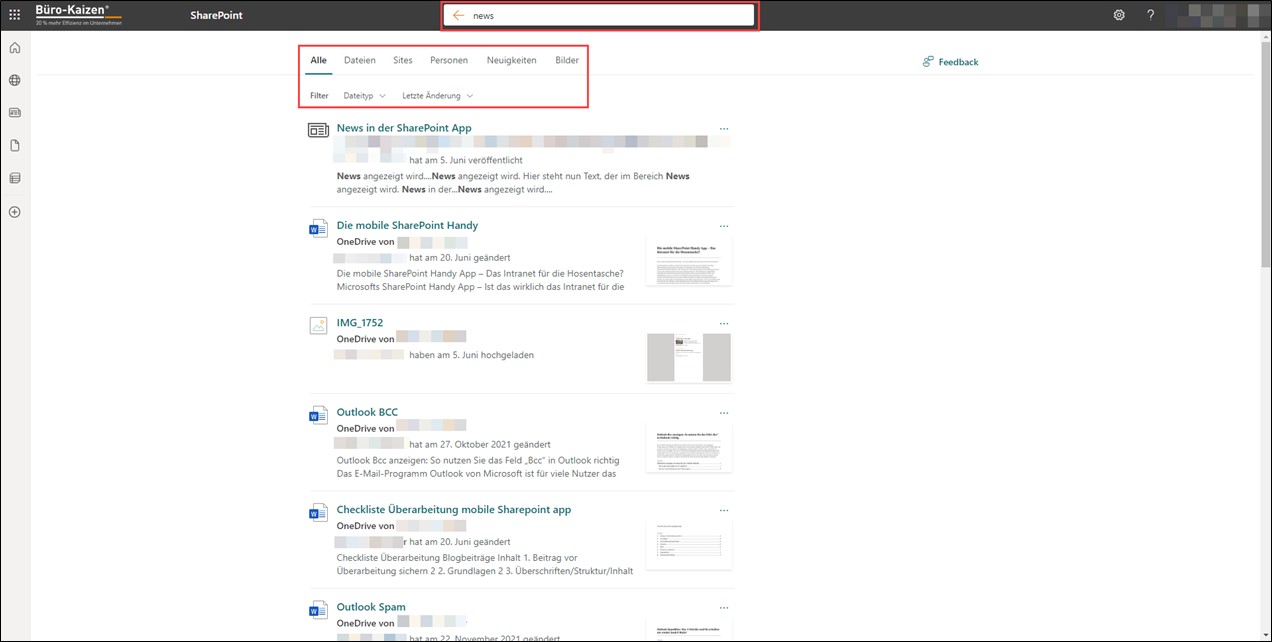Image resolution: width=1272 pixels, height=642 pixels.
Task: Open more options for IMG_1752
Action: click(724, 323)
